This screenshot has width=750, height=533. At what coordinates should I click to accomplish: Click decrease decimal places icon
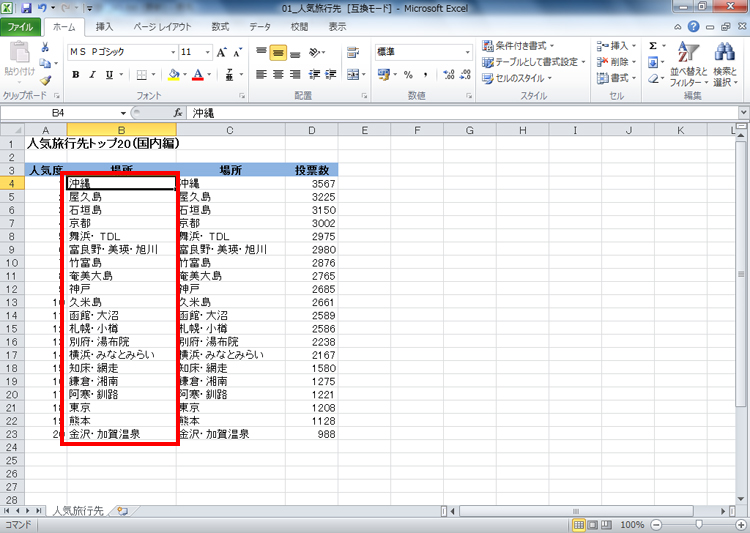click(x=465, y=75)
